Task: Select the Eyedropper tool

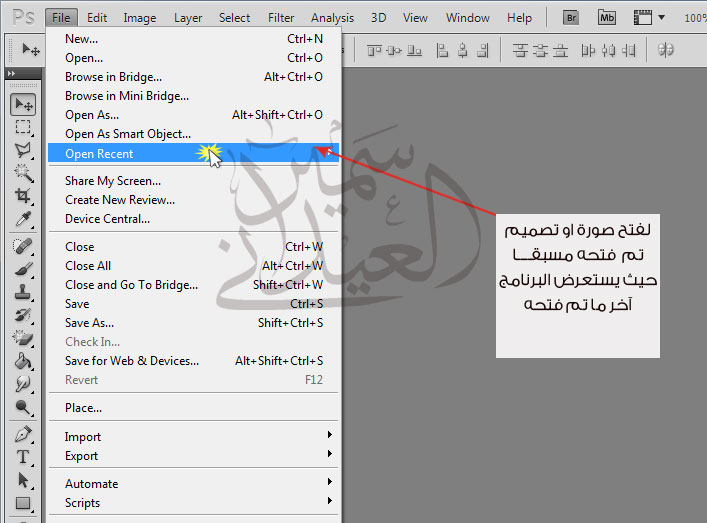Action: [x=23, y=219]
